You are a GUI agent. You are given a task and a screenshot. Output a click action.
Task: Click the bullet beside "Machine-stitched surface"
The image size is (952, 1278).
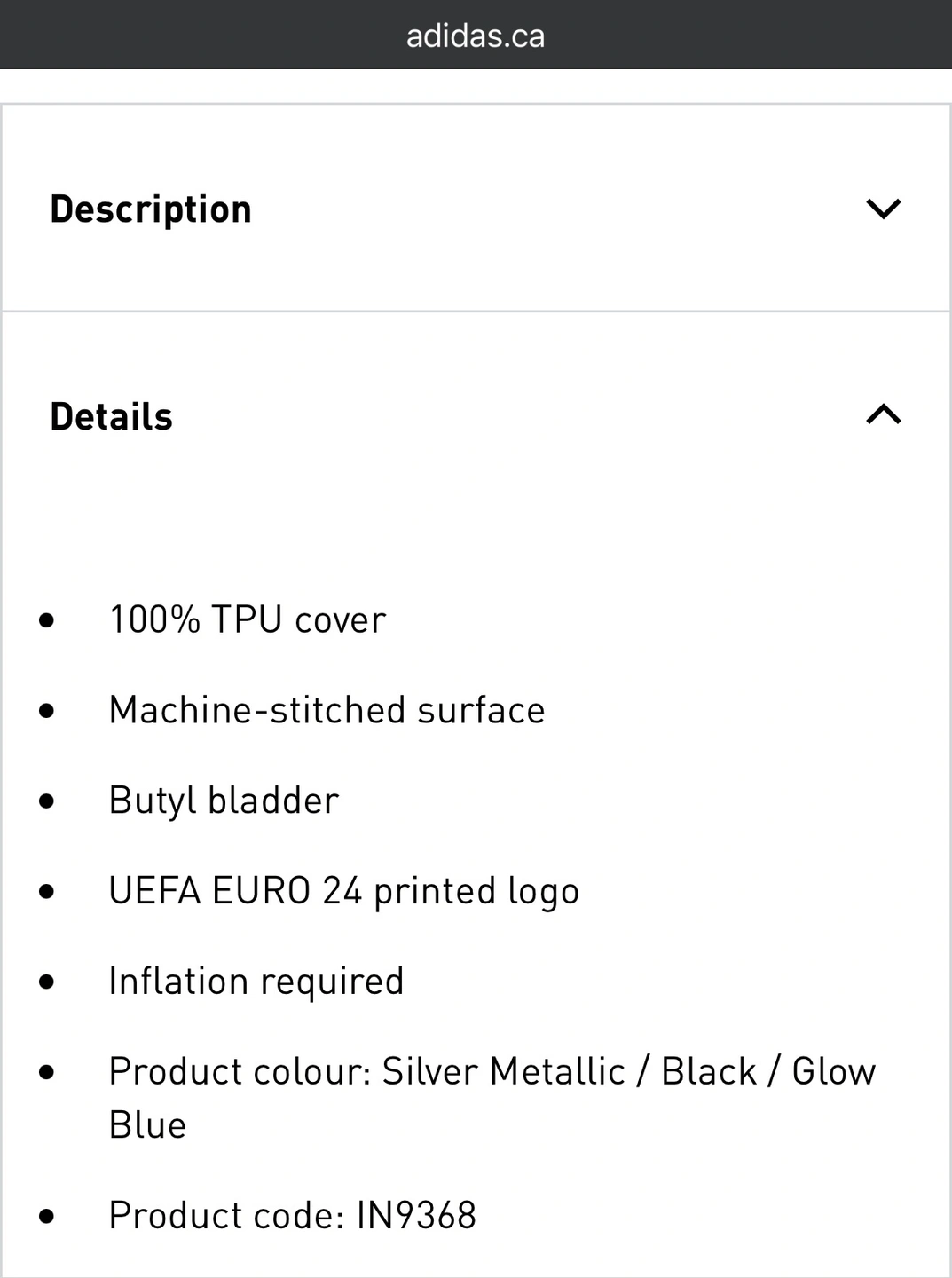[47, 711]
